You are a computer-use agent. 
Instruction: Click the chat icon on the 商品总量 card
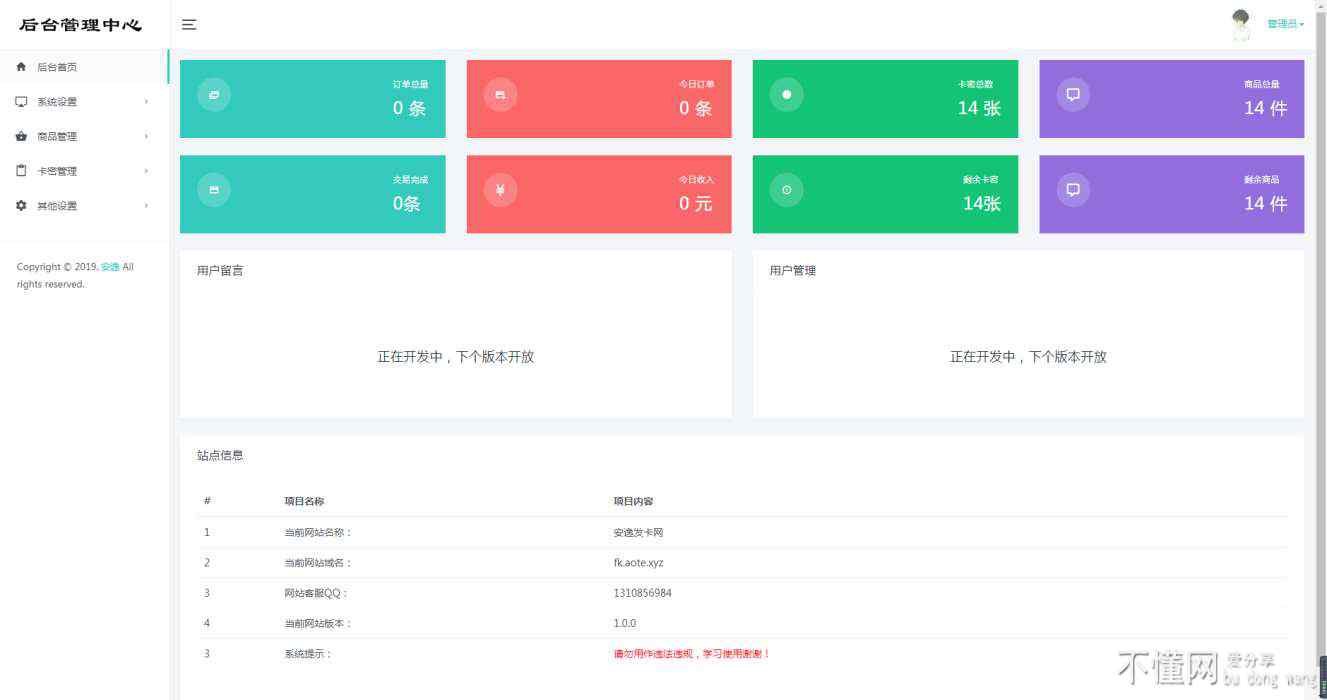(1073, 95)
